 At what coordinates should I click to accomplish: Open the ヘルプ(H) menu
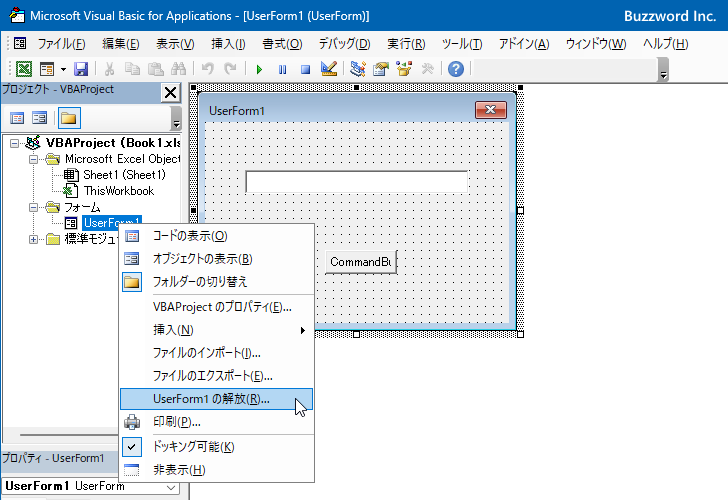coord(665,44)
